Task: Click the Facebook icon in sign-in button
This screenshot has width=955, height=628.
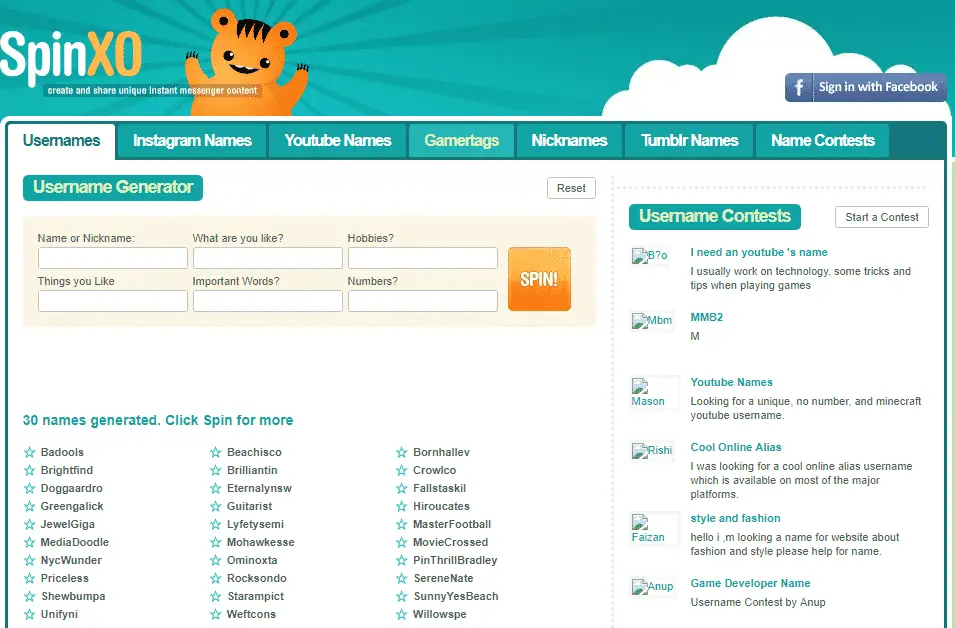Action: point(799,87)
